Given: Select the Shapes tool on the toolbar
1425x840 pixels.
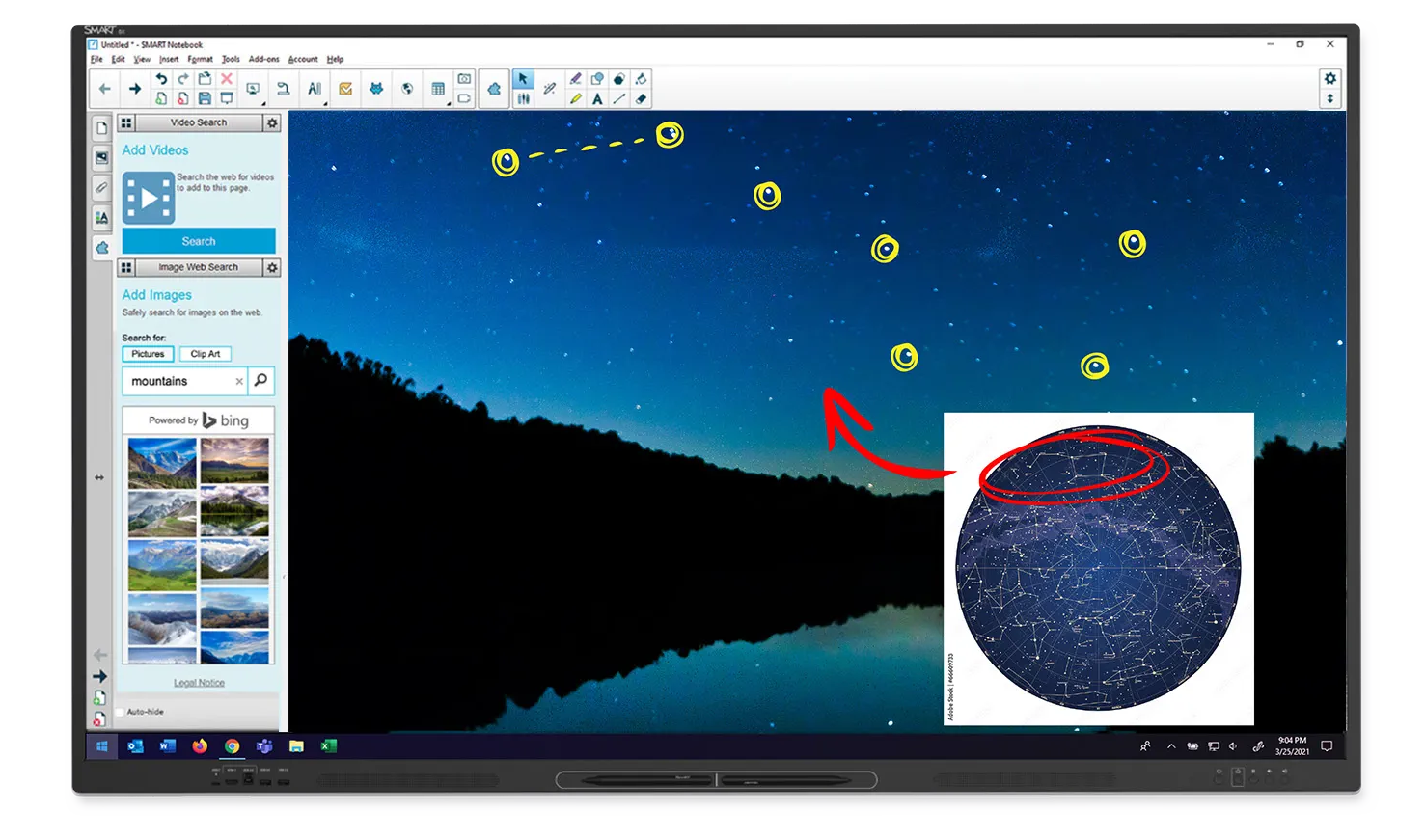Looking at the screenshot, I should [598, 79].
